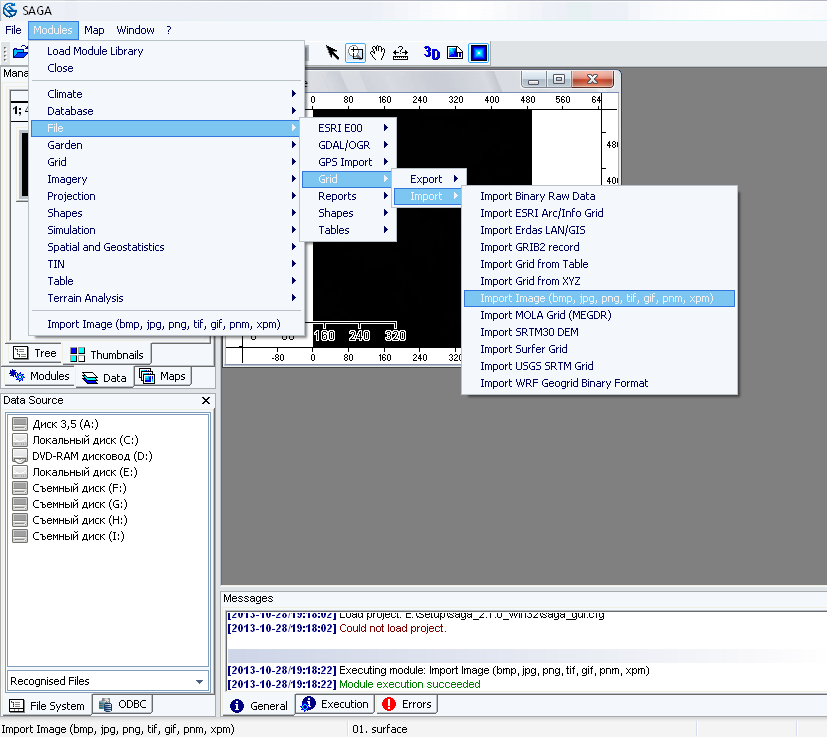Switch to the Errors messages tab
This screenshot has width=827, height=737.
point(407,704)
